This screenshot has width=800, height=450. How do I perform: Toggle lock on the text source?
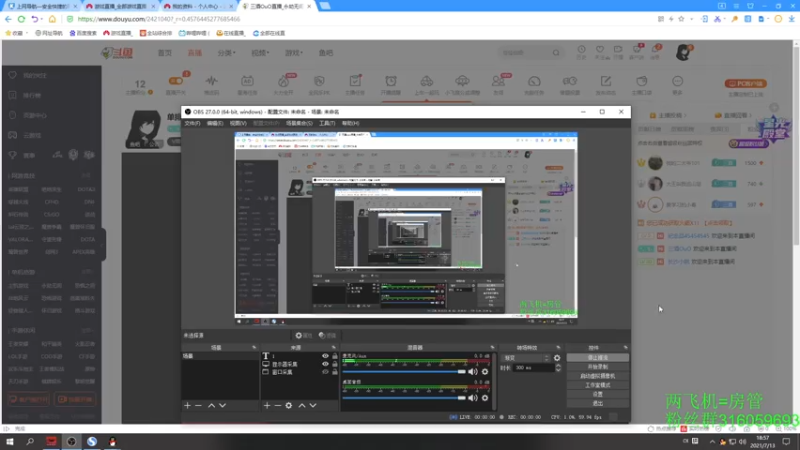click(335, 356)
